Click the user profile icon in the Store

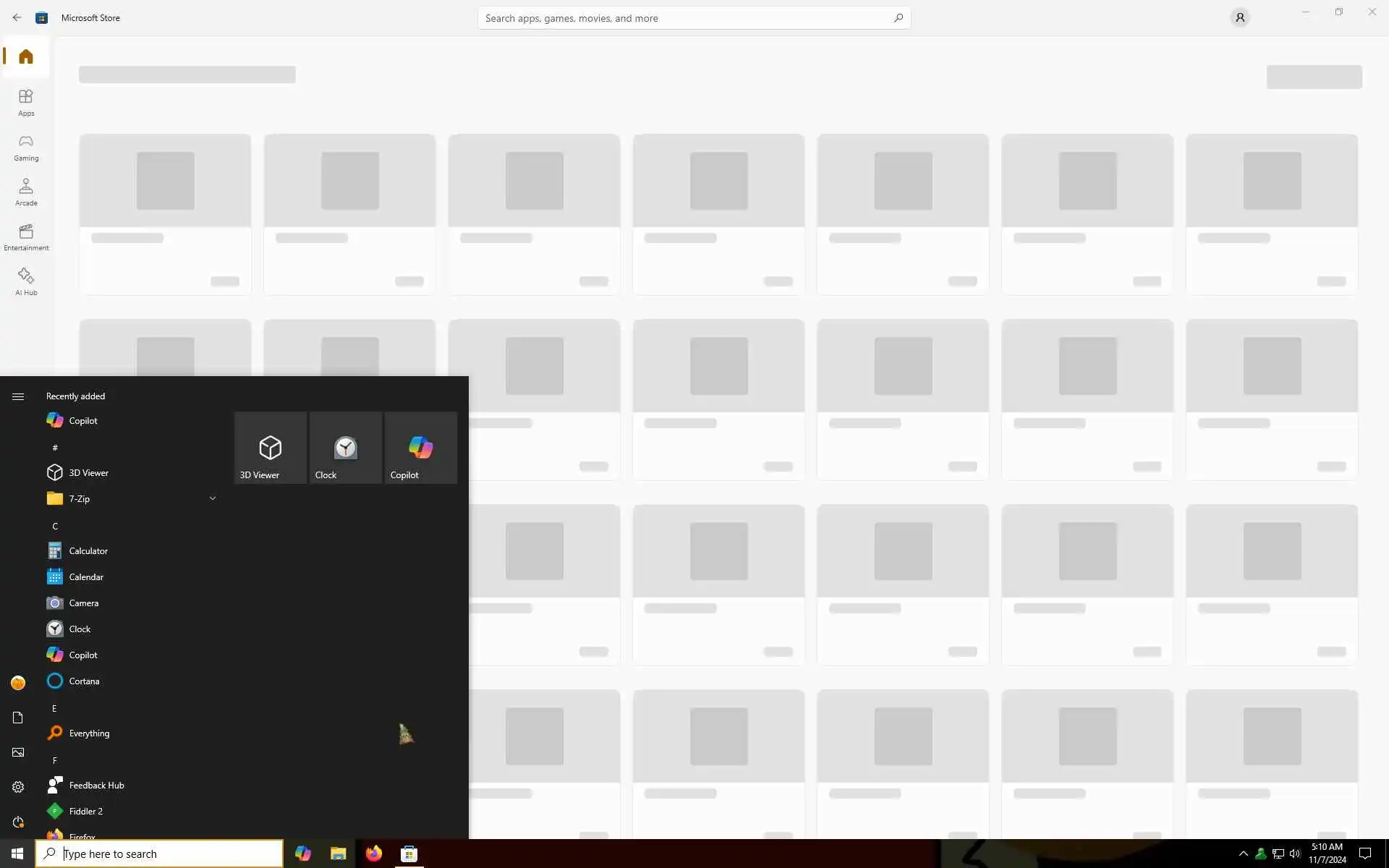[1239, 17]
